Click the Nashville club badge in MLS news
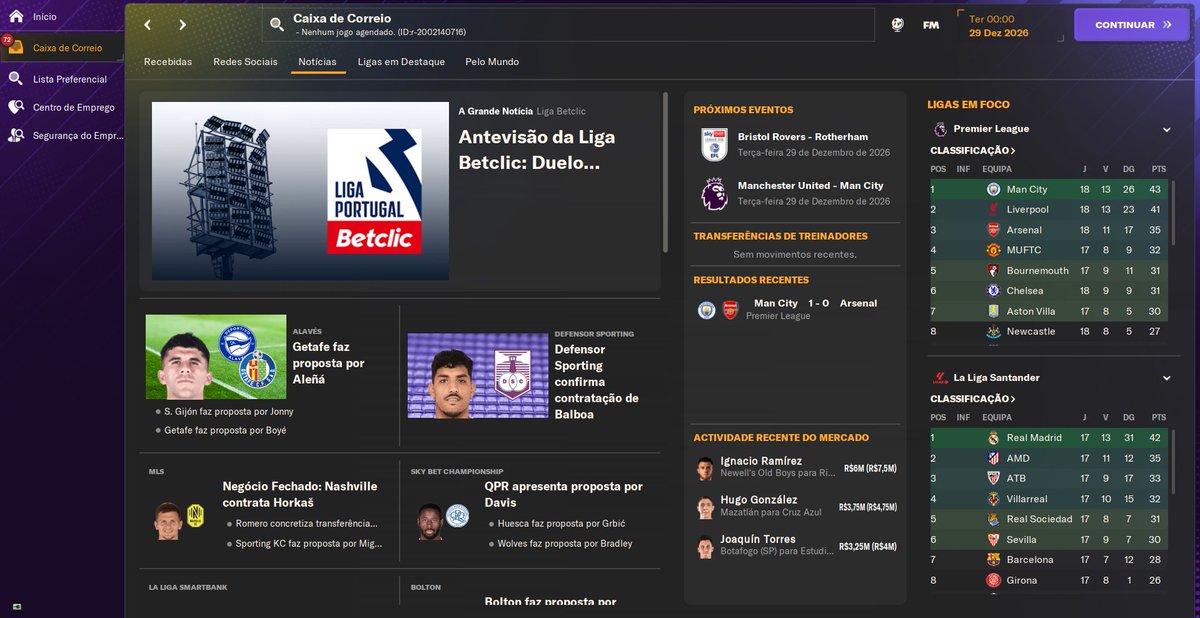 pyautogui.click(x=195, y=516)
